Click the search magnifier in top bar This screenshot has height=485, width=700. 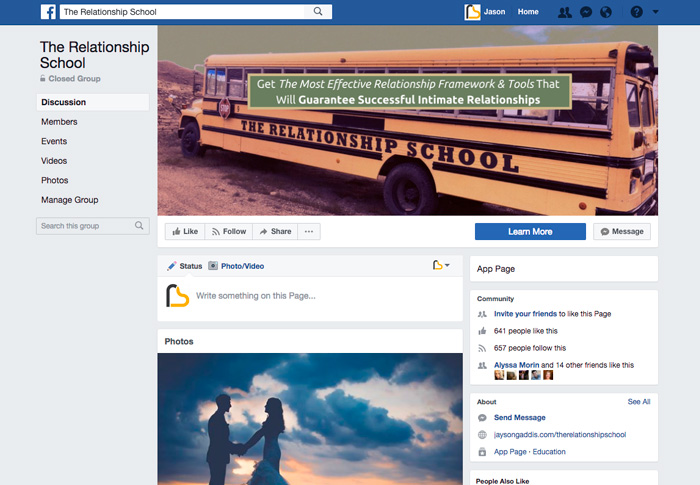pyautogui.click(x=318, y=12)
